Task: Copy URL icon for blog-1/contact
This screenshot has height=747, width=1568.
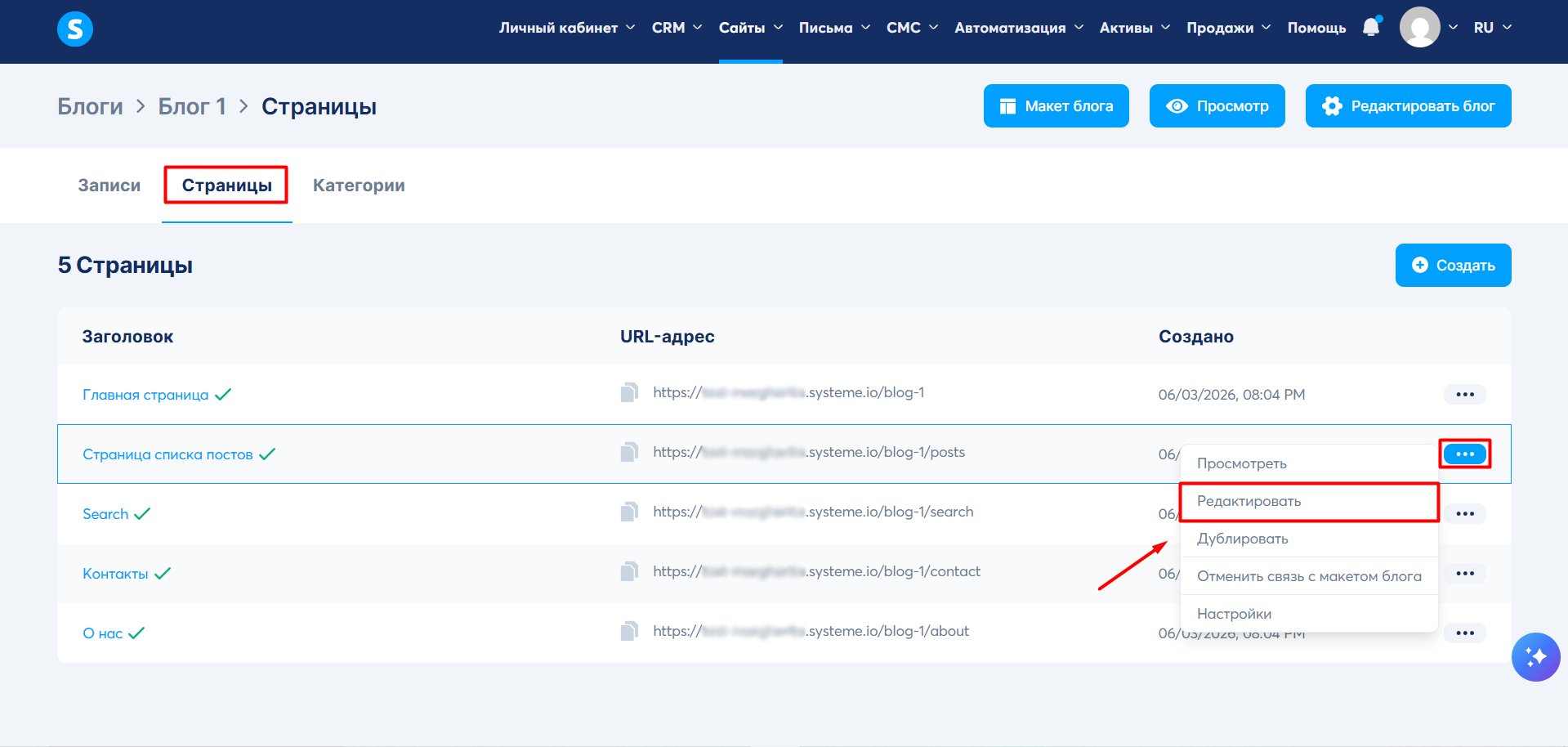Action: [x=629, y=571]
